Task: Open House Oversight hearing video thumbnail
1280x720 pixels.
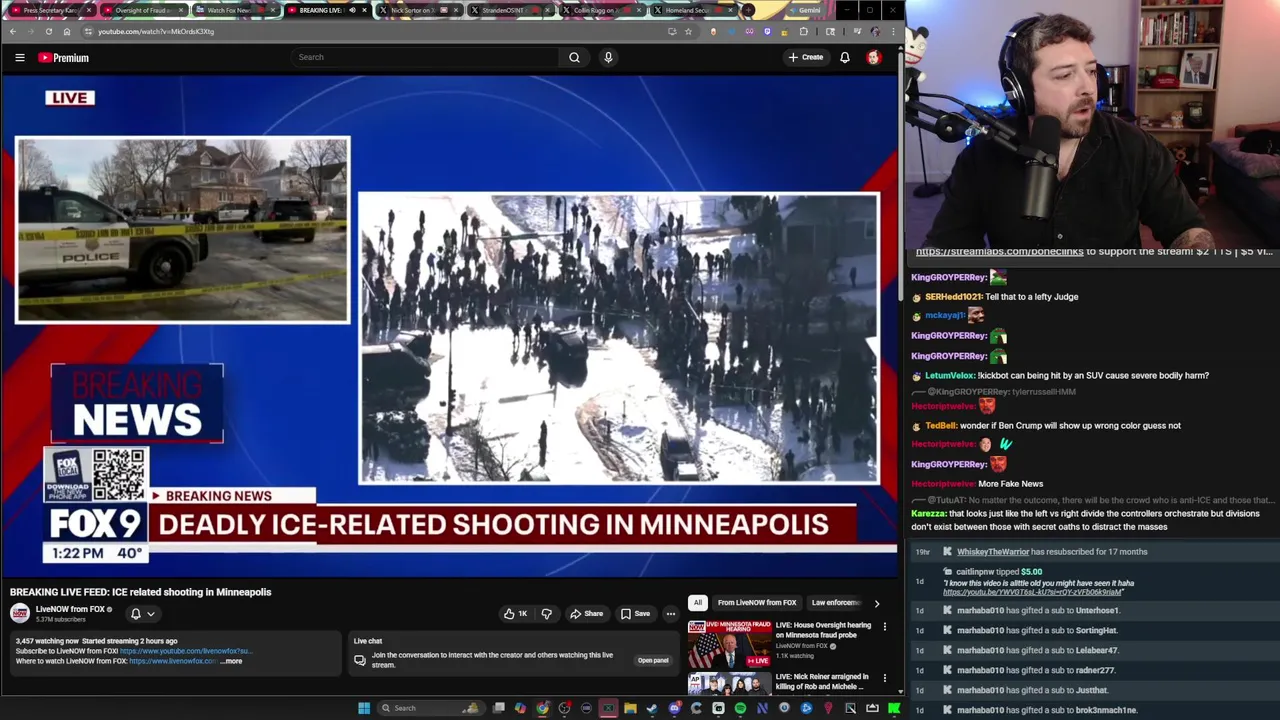Action: point(729,643)
